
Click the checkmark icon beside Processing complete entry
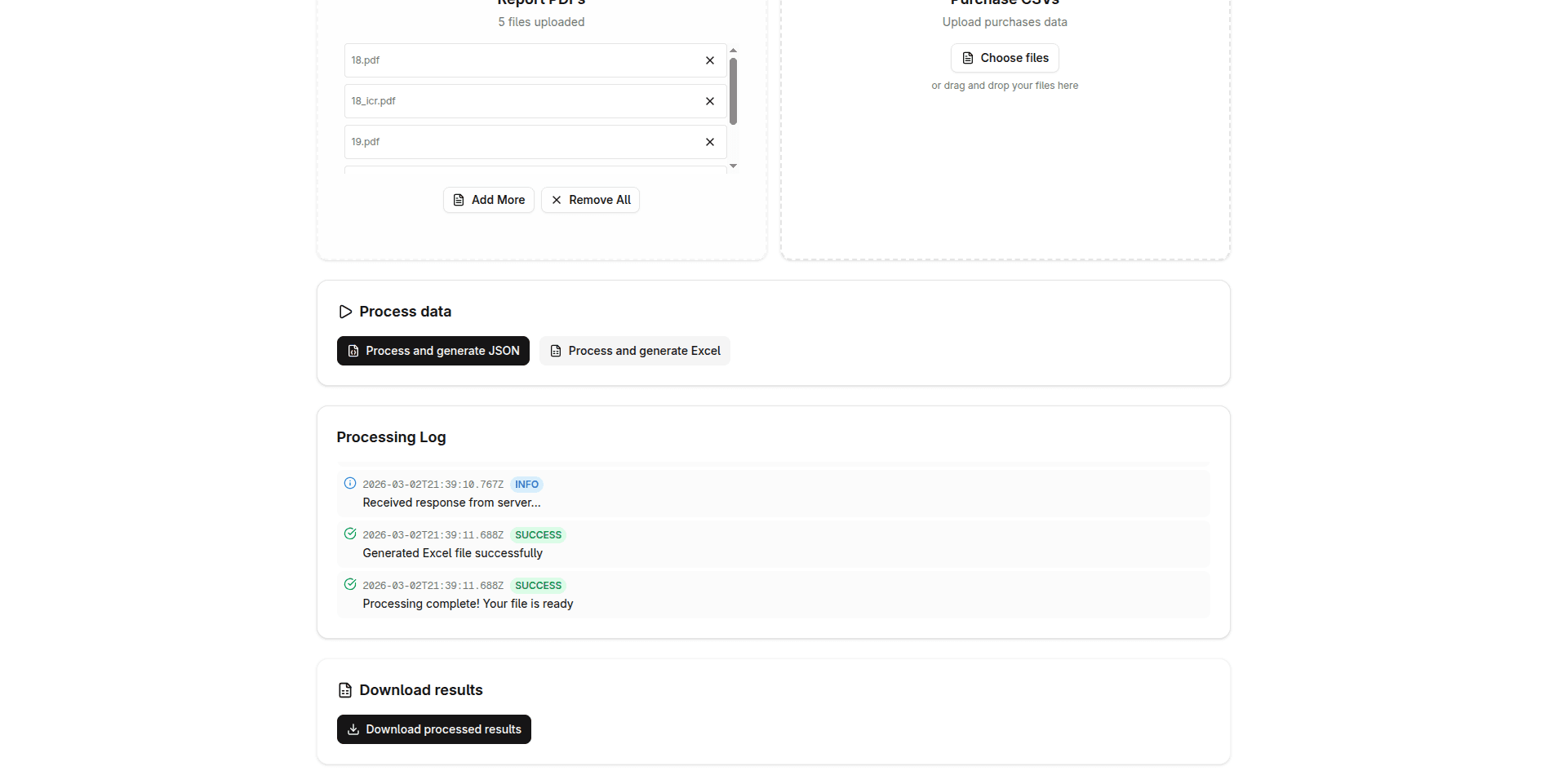coord(350,584)
